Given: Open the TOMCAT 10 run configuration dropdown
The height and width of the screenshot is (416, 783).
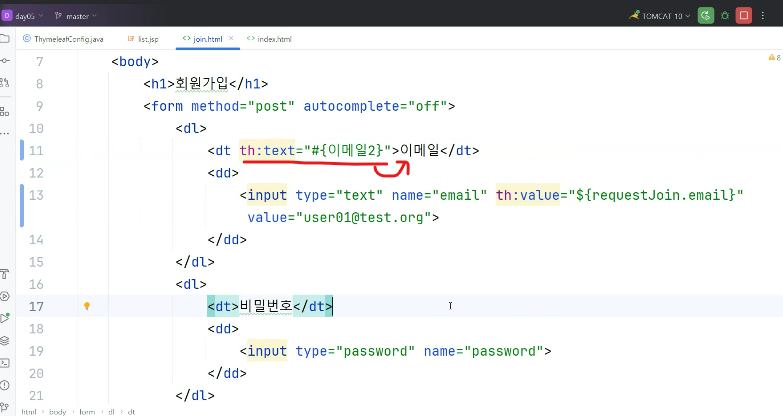Looking at the screenshot, I should pos(660,16).
